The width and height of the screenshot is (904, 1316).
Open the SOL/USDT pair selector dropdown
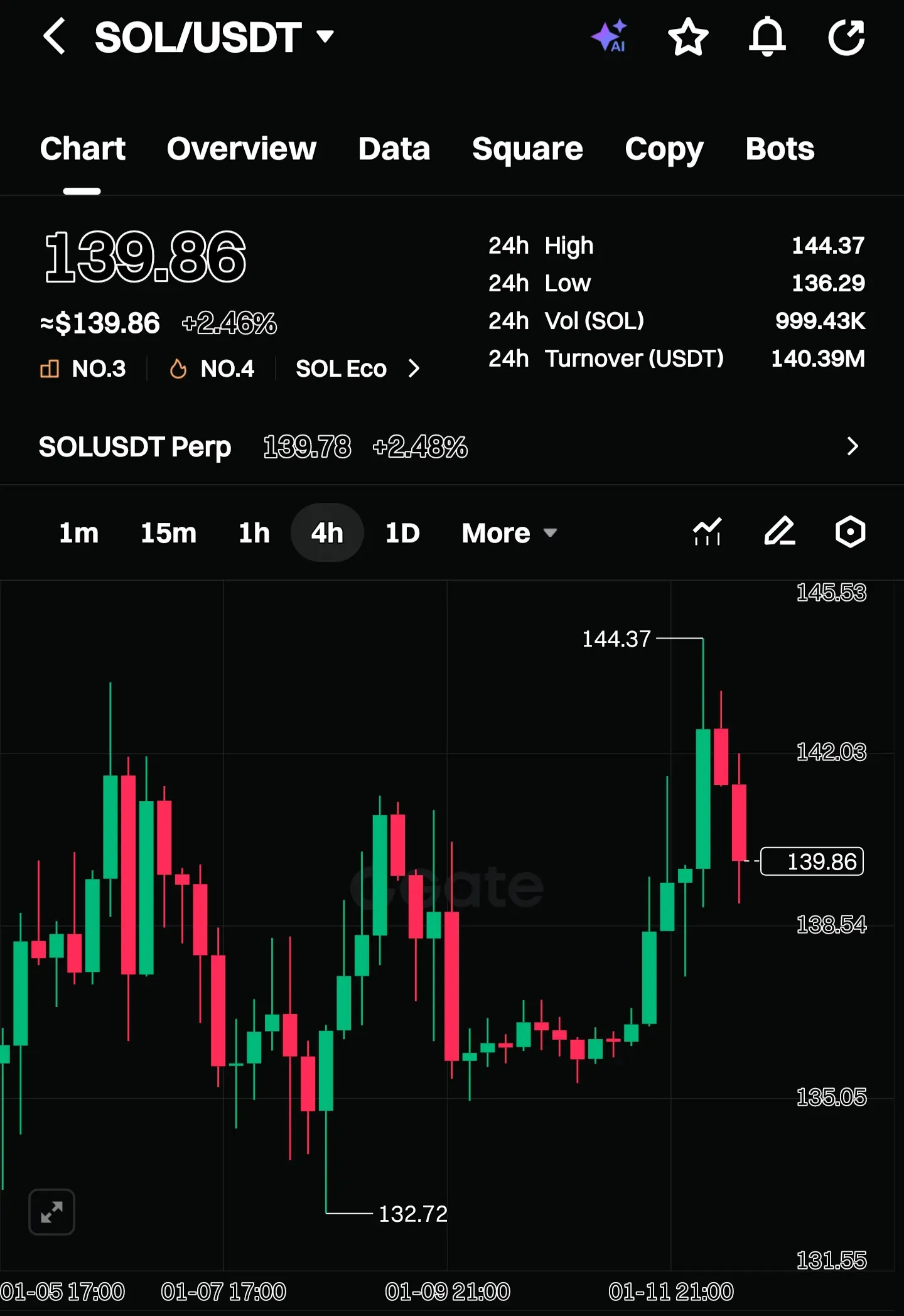tap(325, 36)
